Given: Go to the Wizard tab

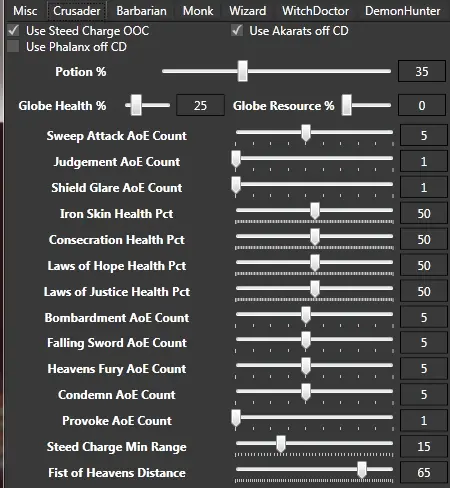Looking at the screenshot, I should [247, 11].
